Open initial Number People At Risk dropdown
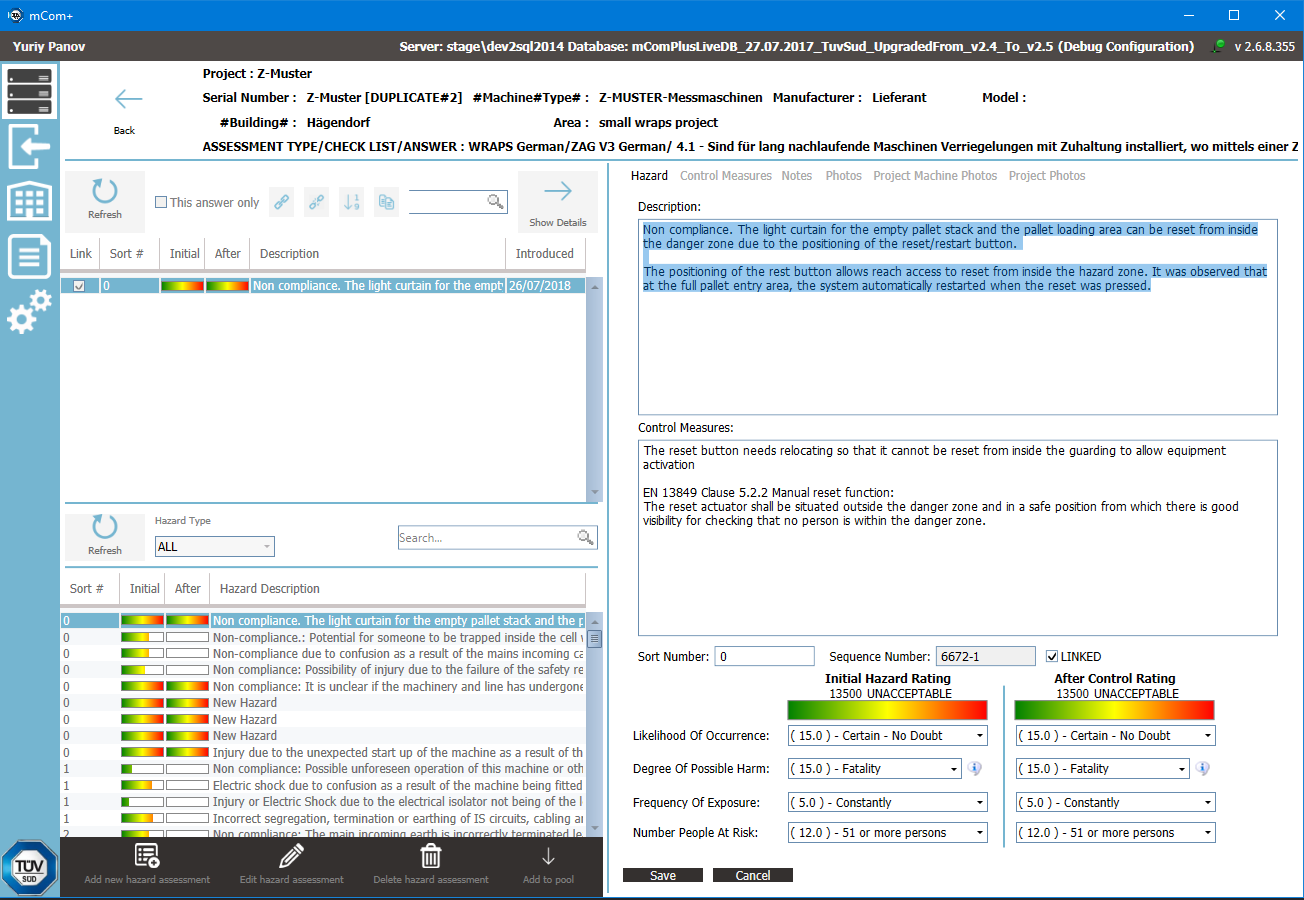1304x900 pixels. click(887, 832)
